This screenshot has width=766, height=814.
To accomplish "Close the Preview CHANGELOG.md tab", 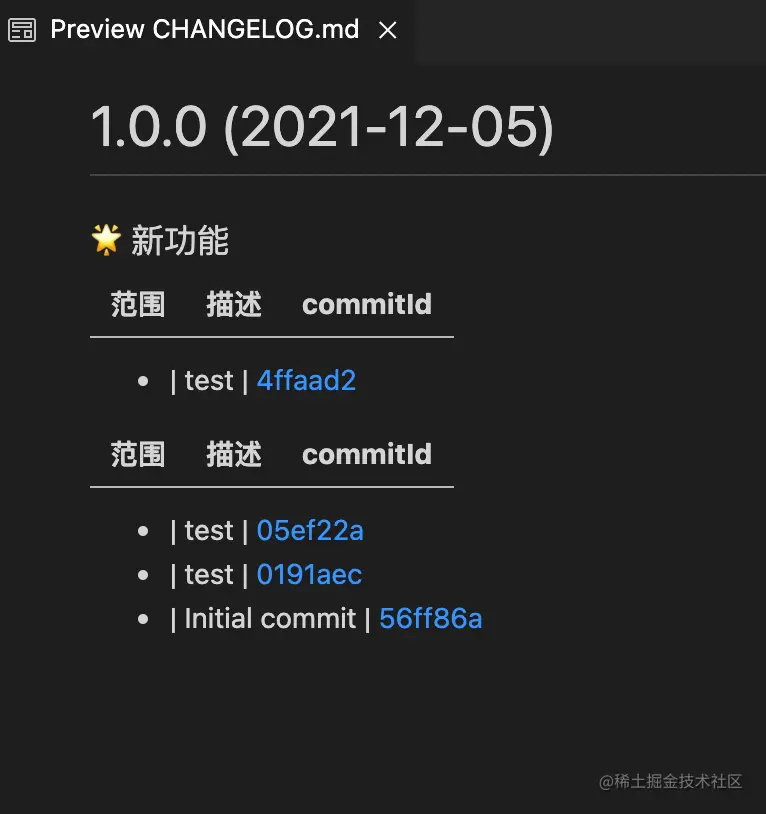I will pos(388,31).
